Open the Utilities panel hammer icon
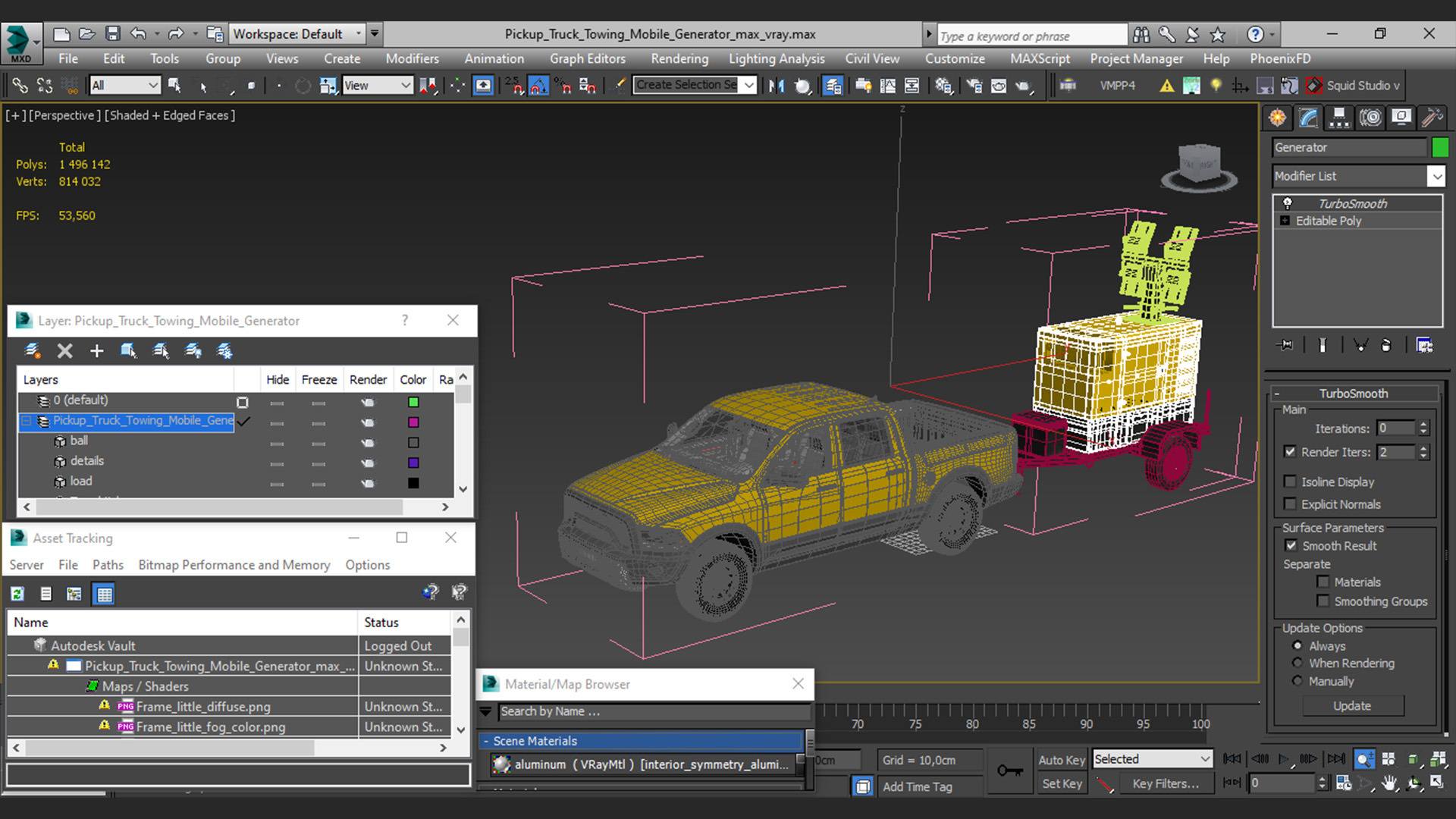 click(x=1432, y=118)
